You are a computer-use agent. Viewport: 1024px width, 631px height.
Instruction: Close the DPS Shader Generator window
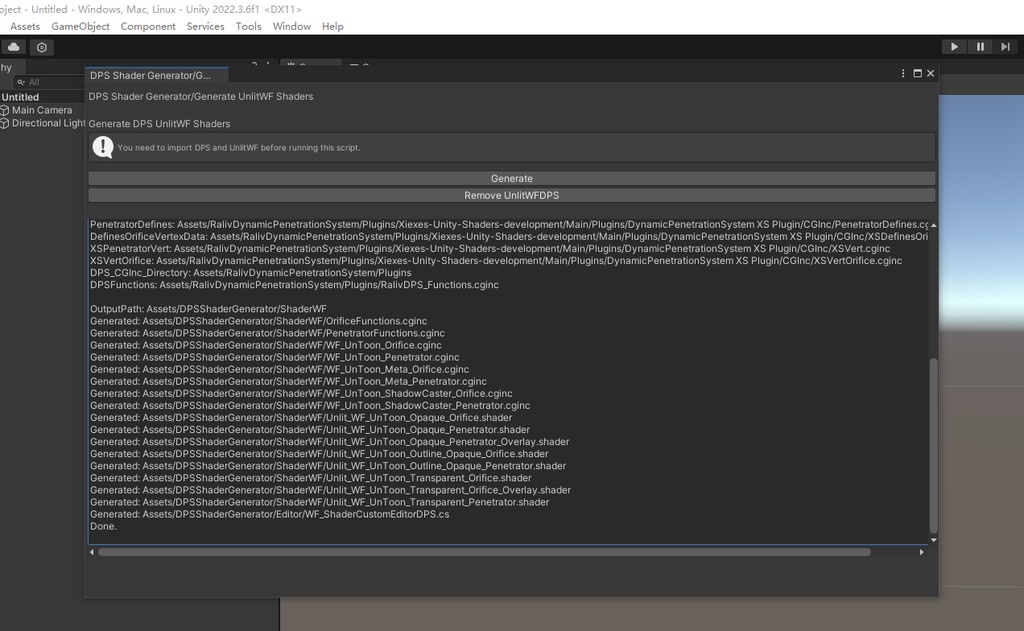click(931, 73)
